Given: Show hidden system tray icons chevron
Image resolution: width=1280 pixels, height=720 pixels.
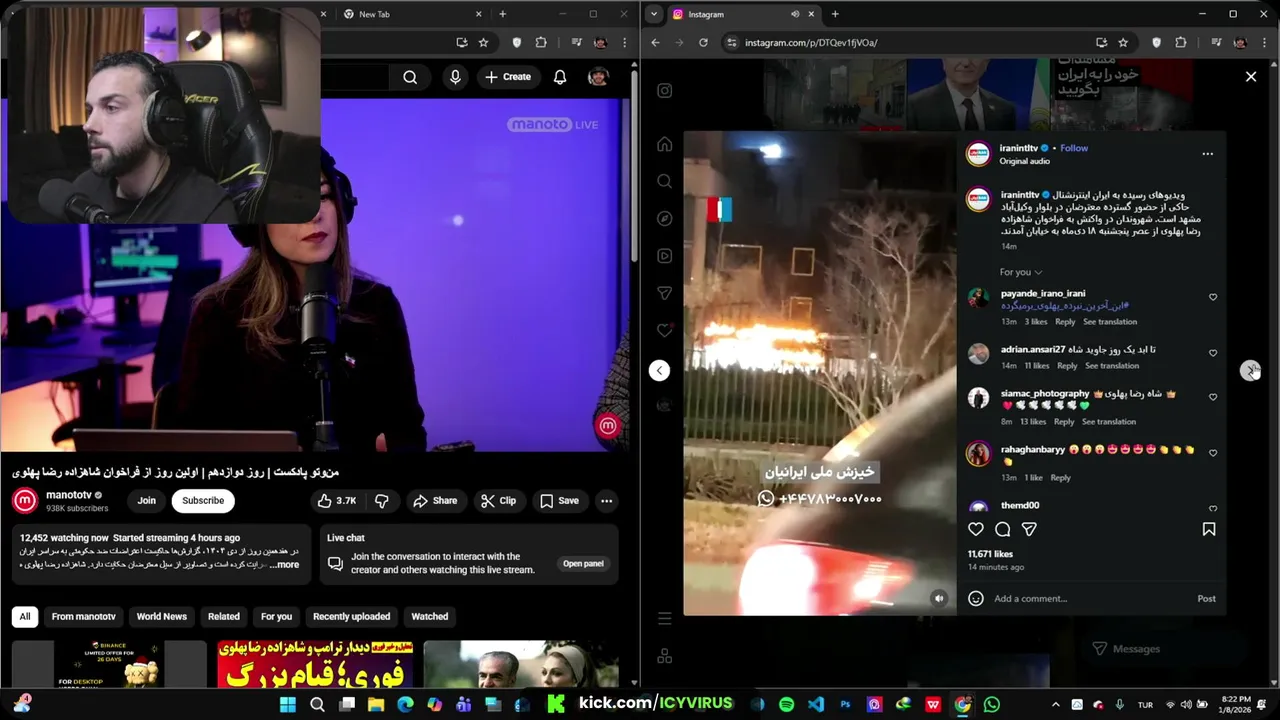Looking at the screenshot, I should point(1055,704).
